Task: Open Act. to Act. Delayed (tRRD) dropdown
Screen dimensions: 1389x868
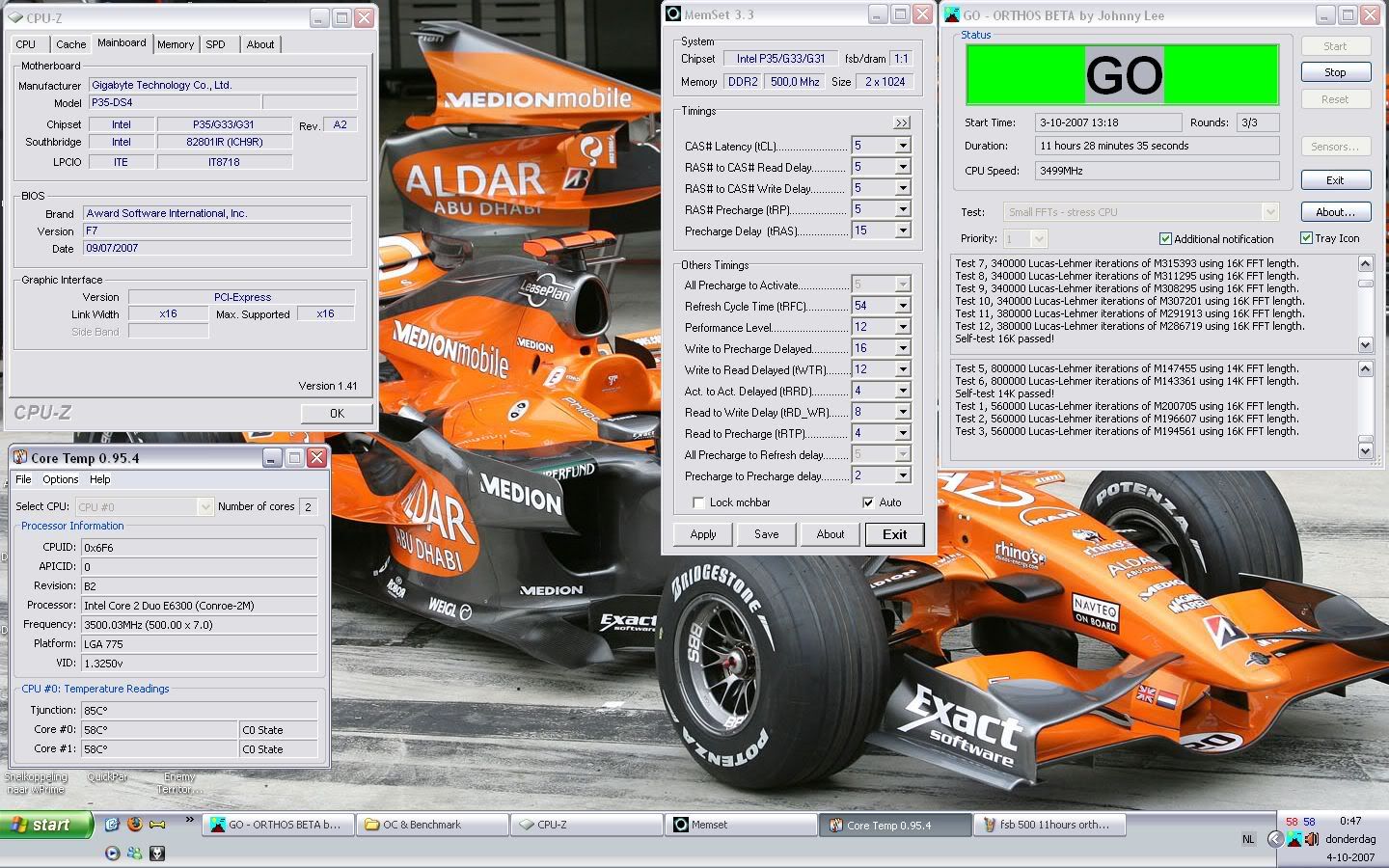Action: pos(903,391)
